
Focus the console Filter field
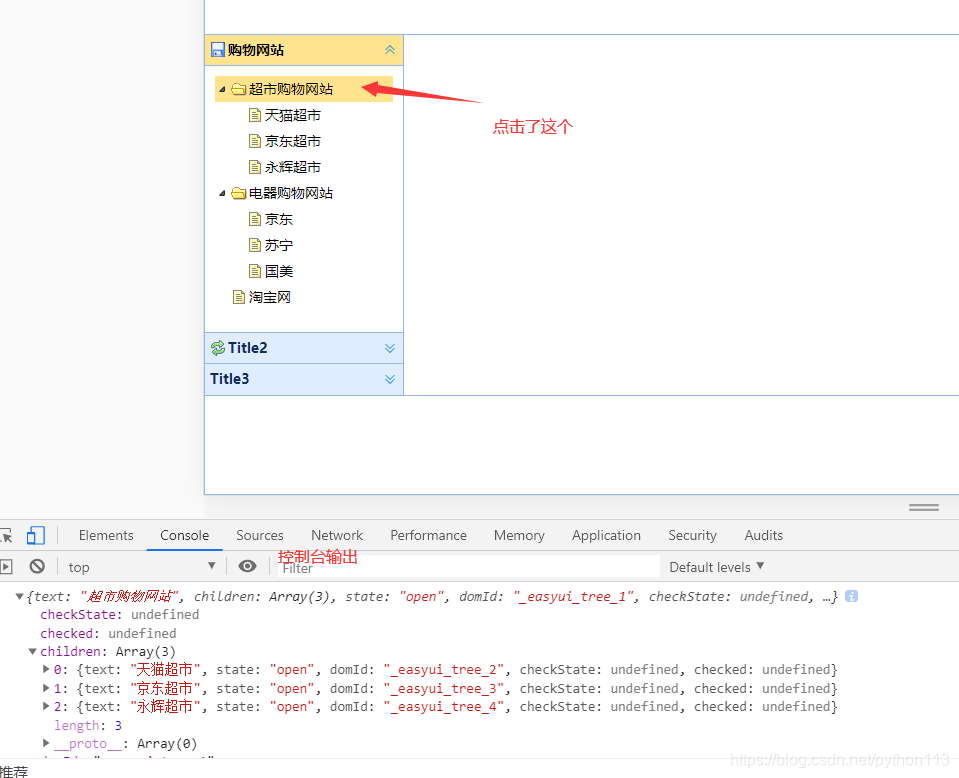pos(468,568)
